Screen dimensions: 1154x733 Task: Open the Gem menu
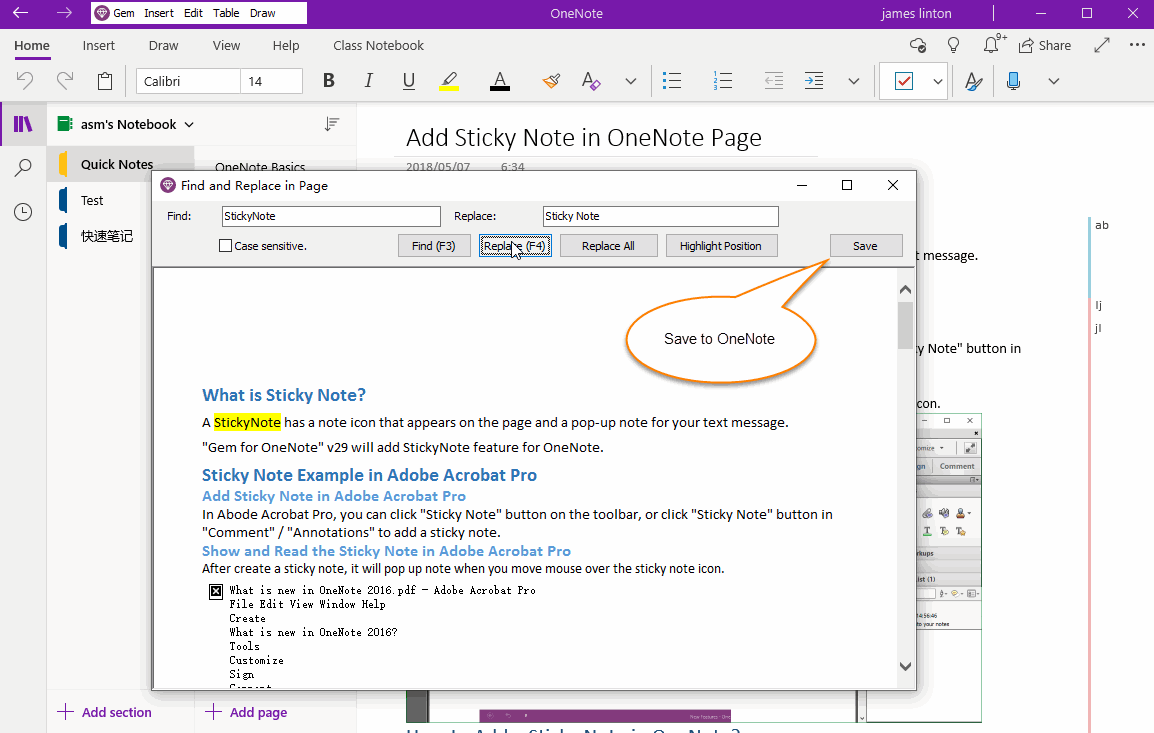124,13
